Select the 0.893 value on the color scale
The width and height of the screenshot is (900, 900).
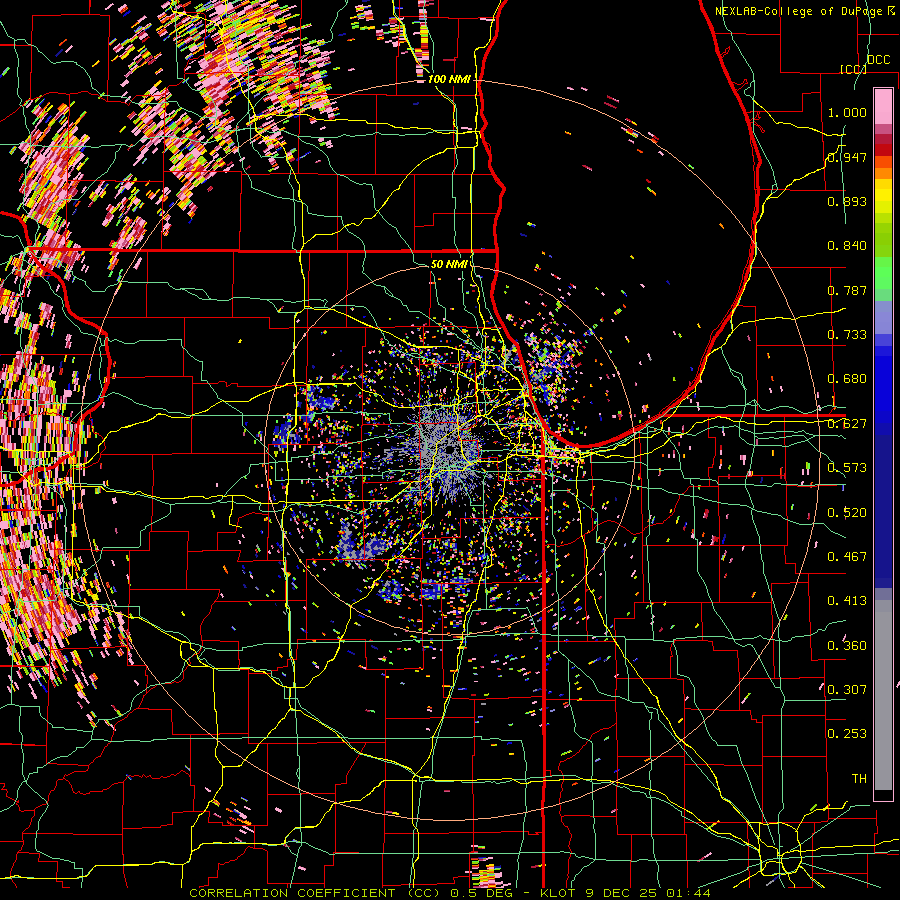click(x=847, y=201)
